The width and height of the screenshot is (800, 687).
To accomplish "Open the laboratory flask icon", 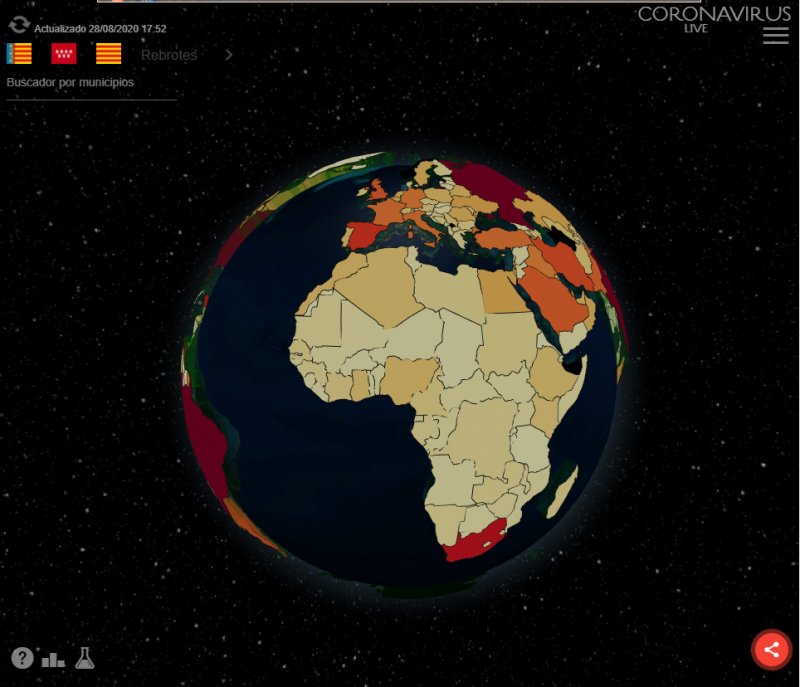I will pyautogui.click(x=85, y=658).
